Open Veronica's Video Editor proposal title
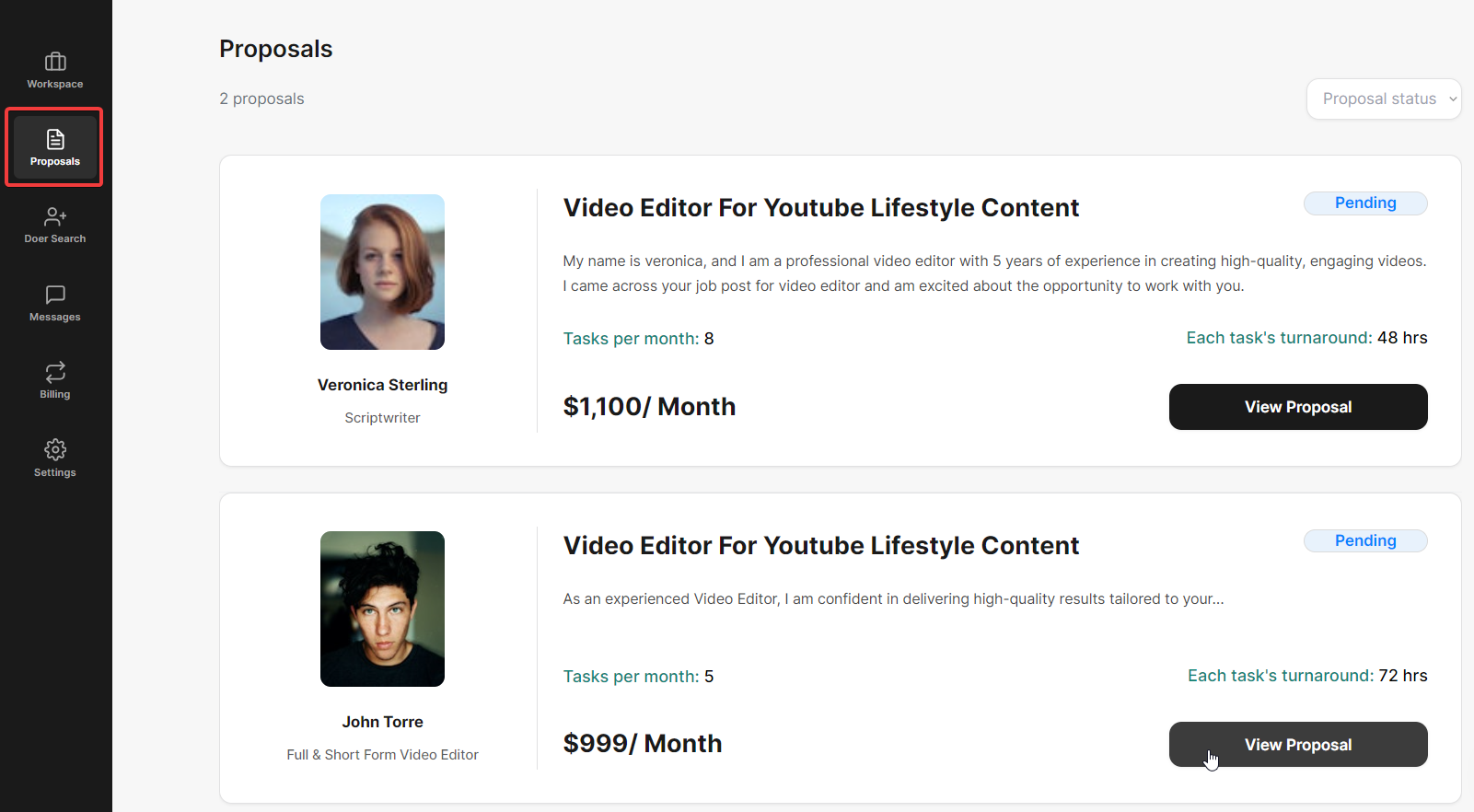1474x812 pixels. pos(820,208)
